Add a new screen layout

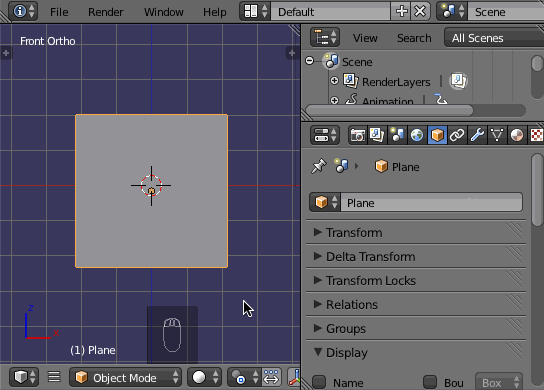click(401, 11)
